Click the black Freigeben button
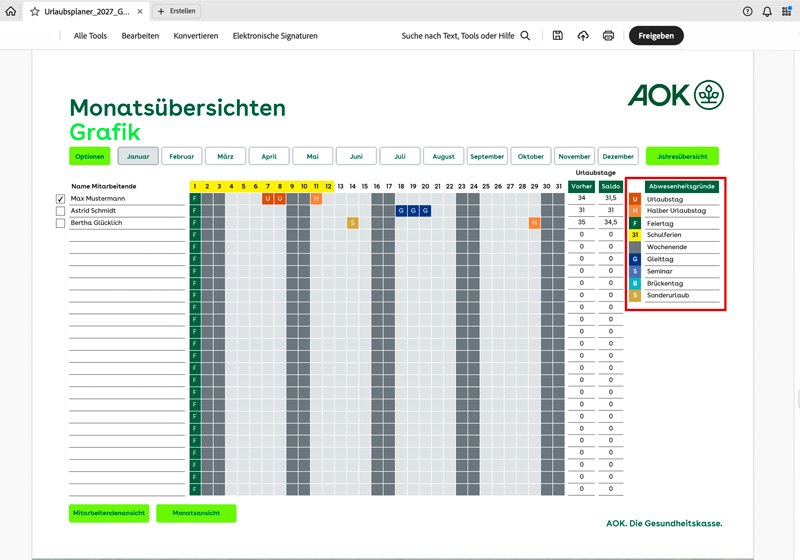800x560 pixels. pyautogui.click(x=656, y=36)
